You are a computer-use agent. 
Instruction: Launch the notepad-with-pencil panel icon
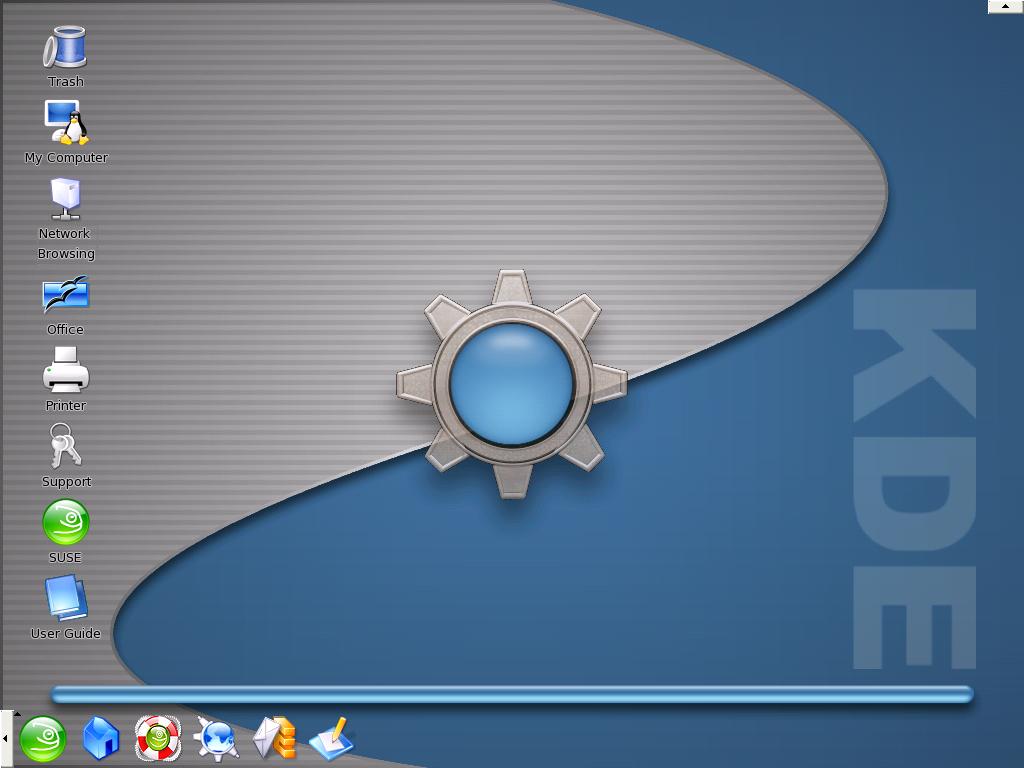[331, 739]
